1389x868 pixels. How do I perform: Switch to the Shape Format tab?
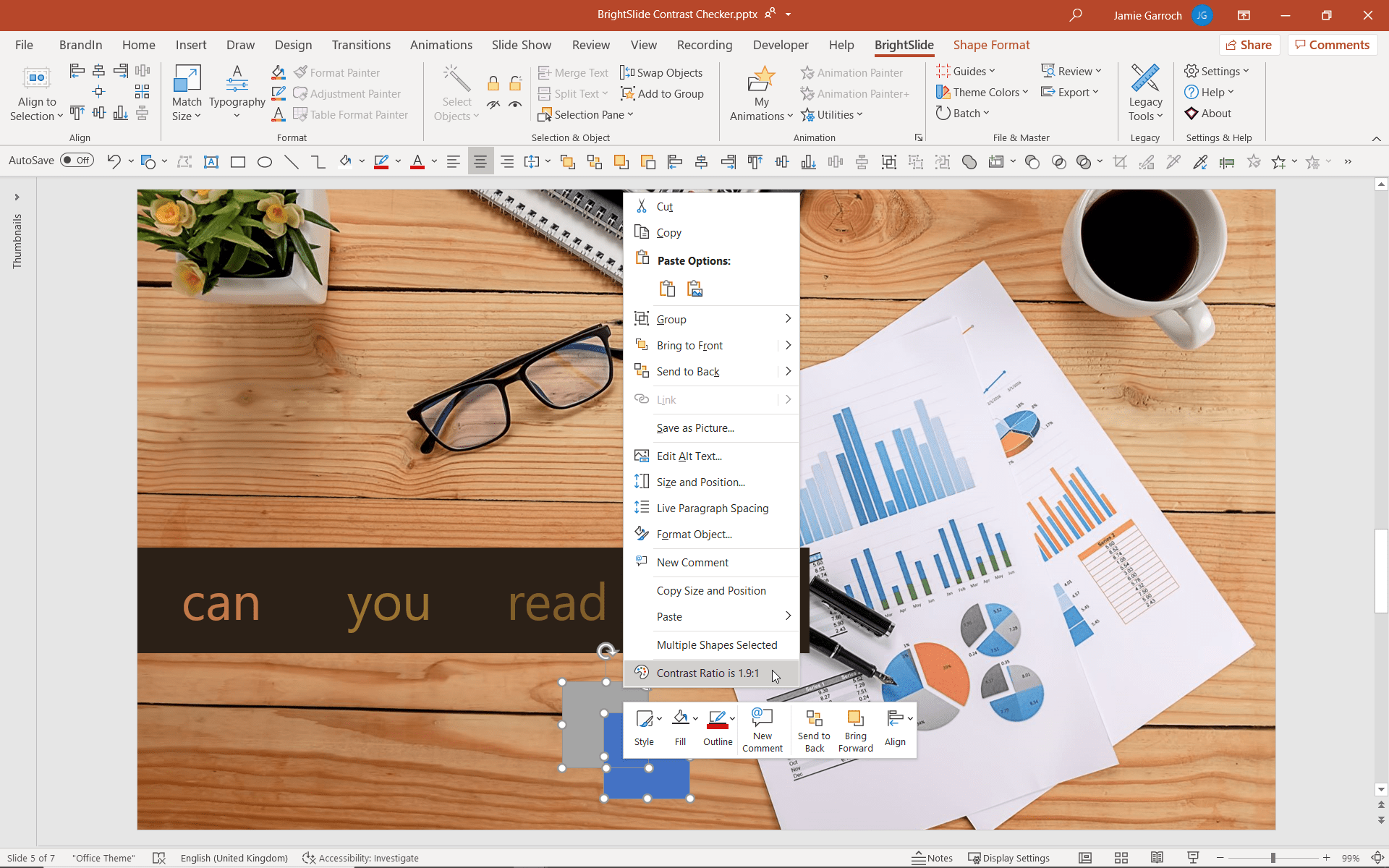(x=991, y=45)
